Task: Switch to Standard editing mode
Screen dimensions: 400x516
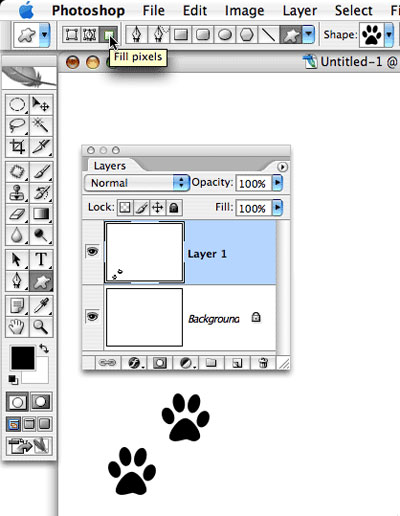Action: coord(17,402)
